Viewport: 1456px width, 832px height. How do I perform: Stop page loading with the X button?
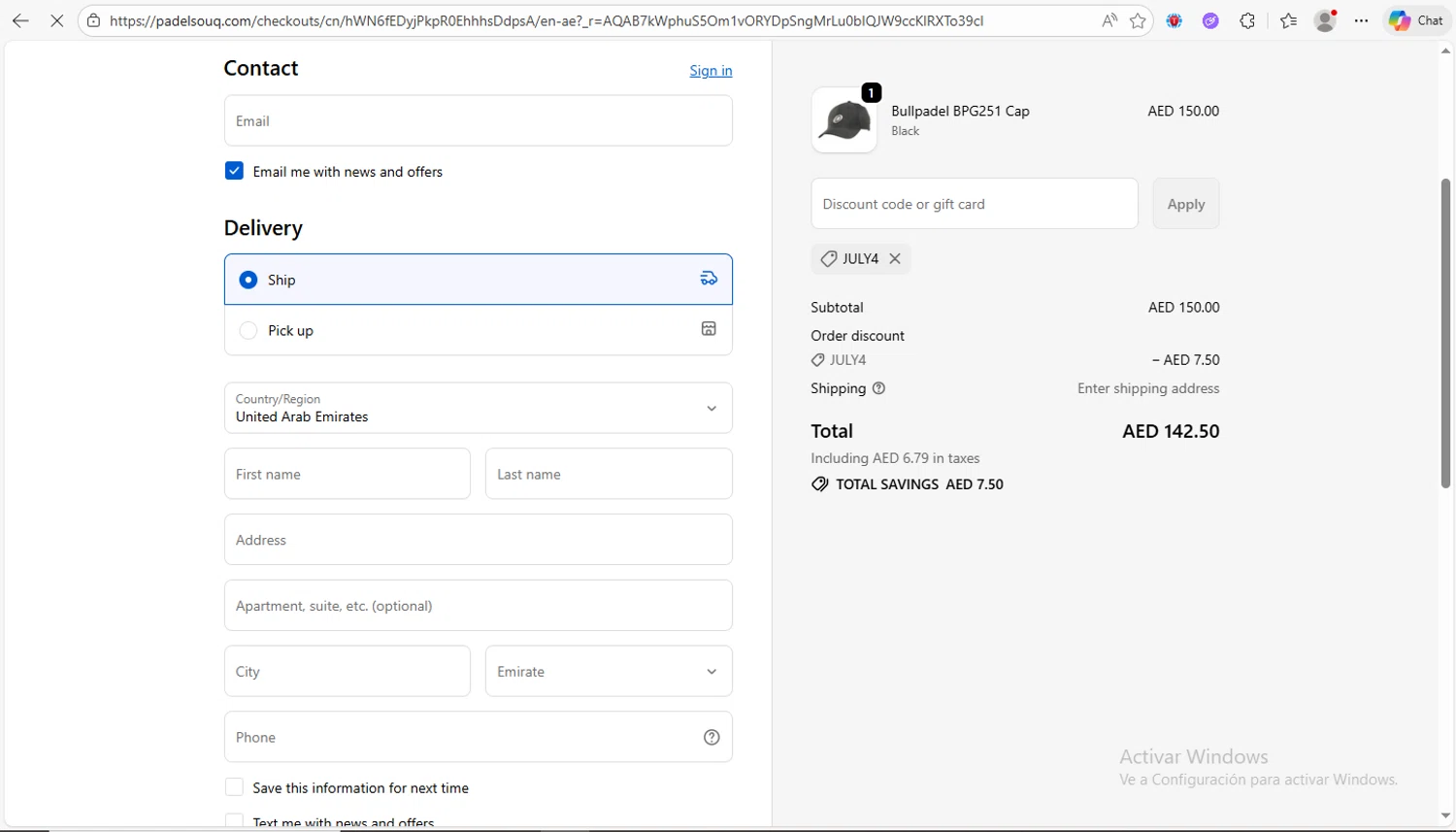click(57, 20)
